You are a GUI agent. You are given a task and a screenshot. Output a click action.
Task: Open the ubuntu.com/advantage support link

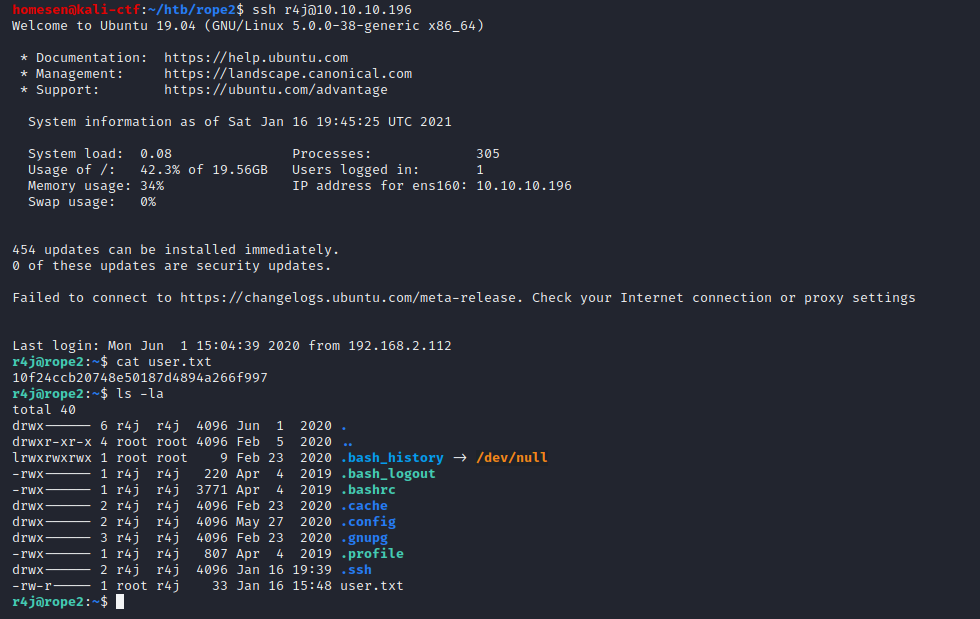click(x=276, y=89)
